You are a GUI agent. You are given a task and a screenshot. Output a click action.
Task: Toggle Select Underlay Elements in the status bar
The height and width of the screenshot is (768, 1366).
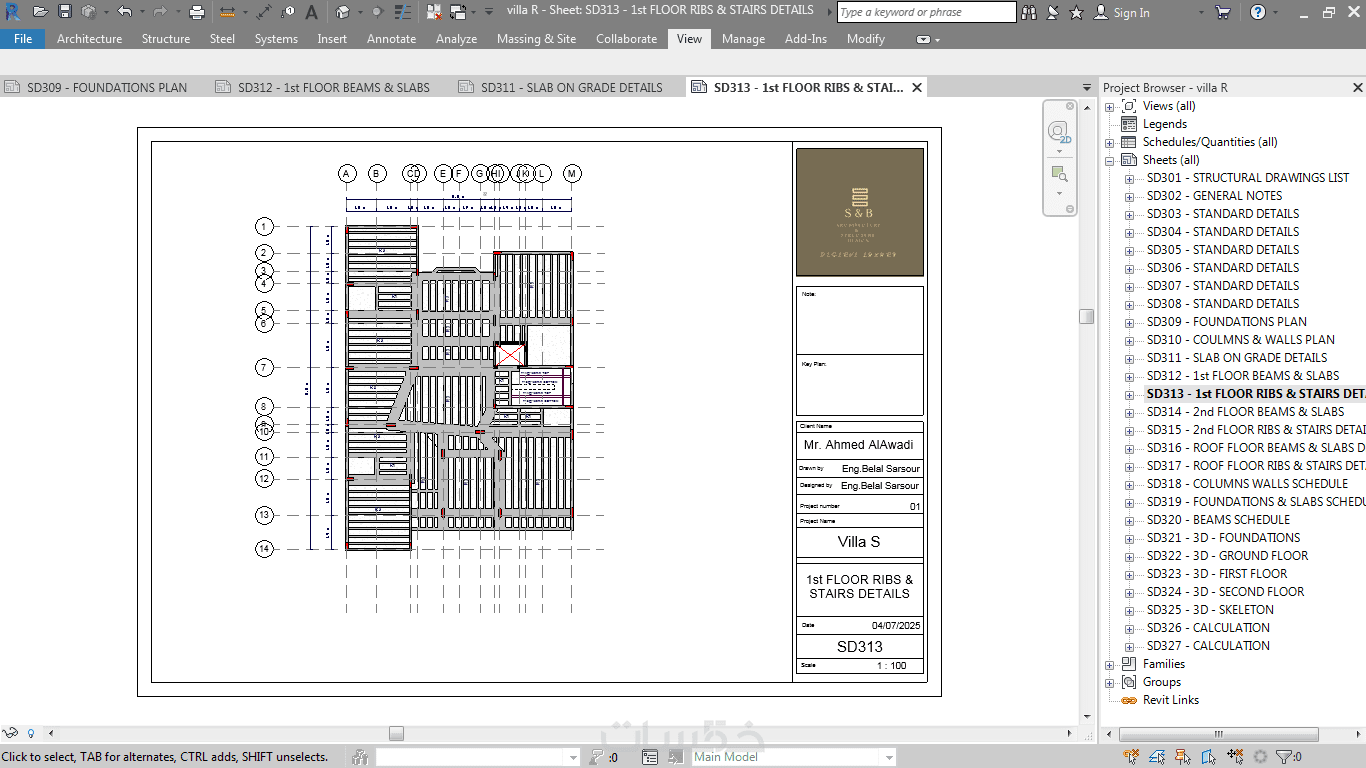coord(1157,757)
